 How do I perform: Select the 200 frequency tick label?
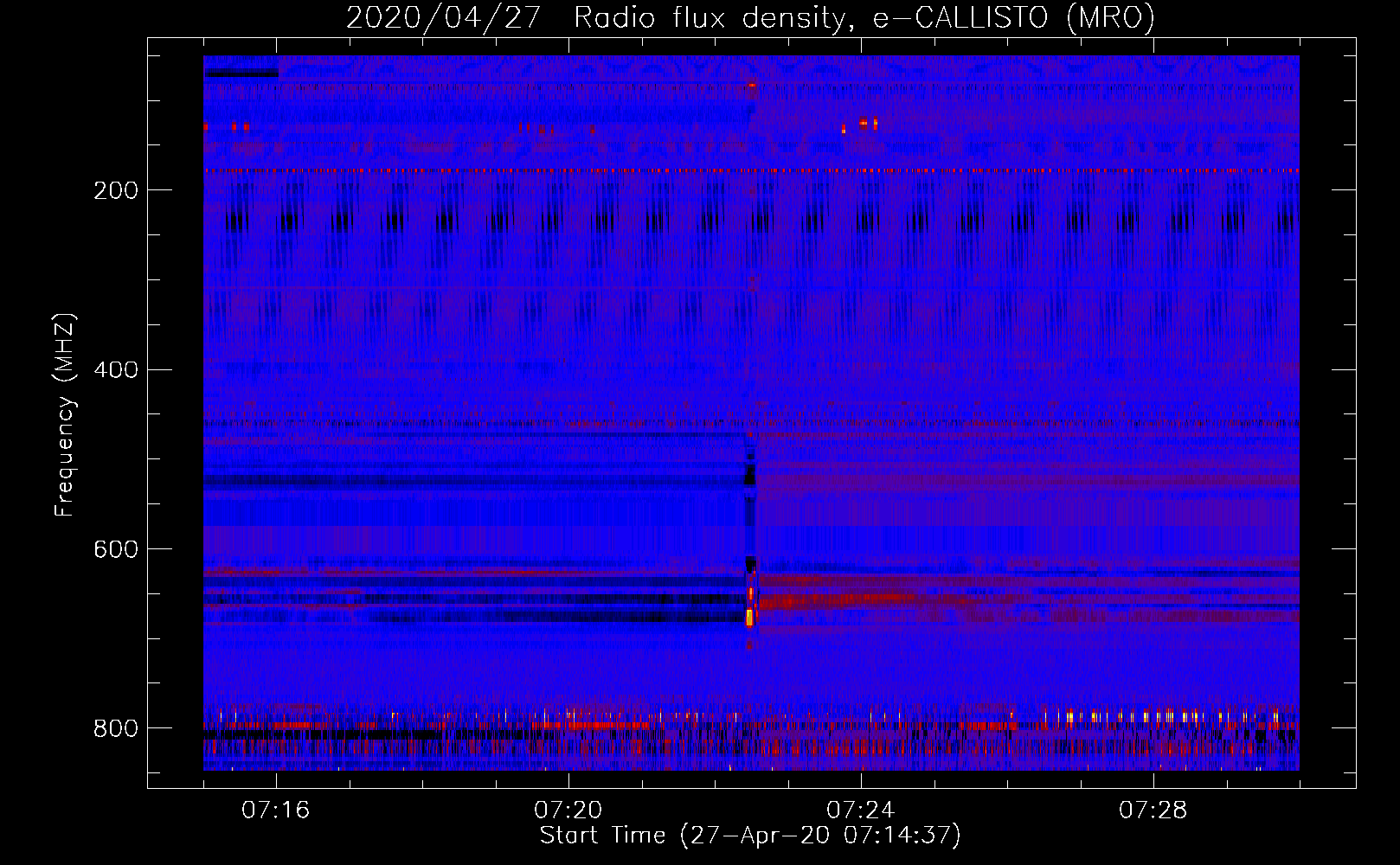[x=116, y=190]
